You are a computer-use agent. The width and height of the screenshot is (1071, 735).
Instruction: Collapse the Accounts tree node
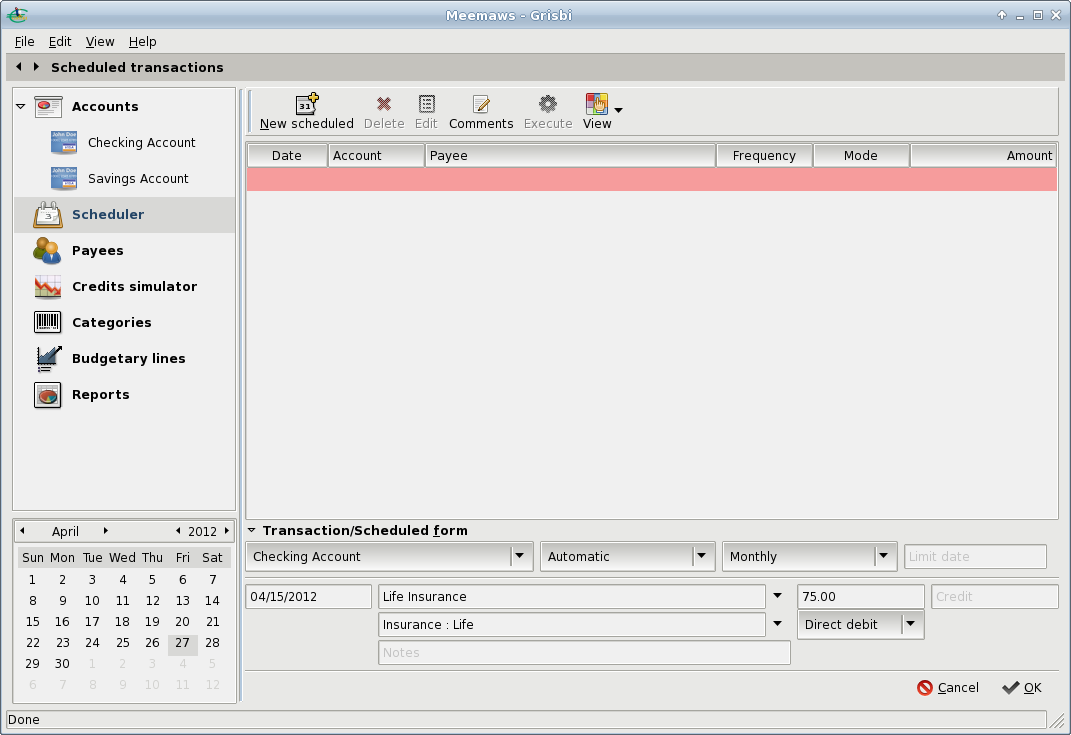click(x=20, y=107)
